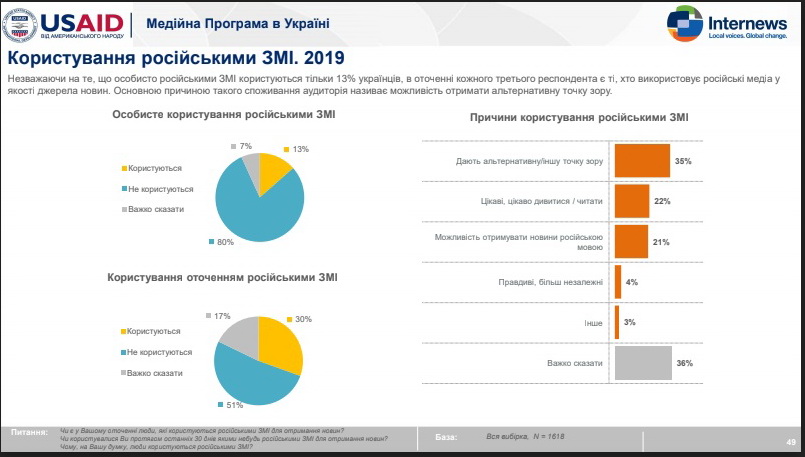
Task: Click the gray legend marker in the surroundings usage chart
Action: pos(123,373)
